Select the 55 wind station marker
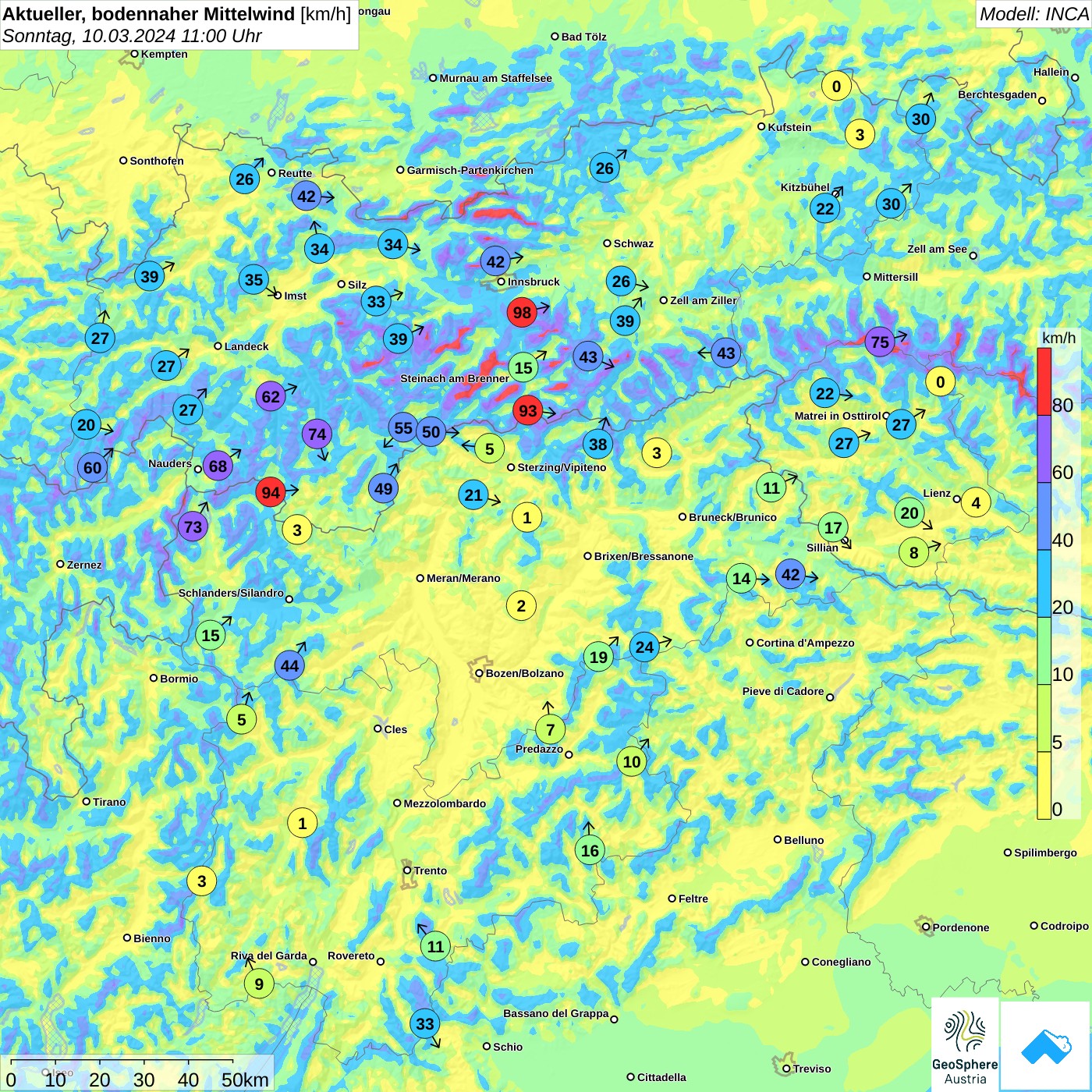The height and width of the screenshot is (1092, 1092). (402, 427)
